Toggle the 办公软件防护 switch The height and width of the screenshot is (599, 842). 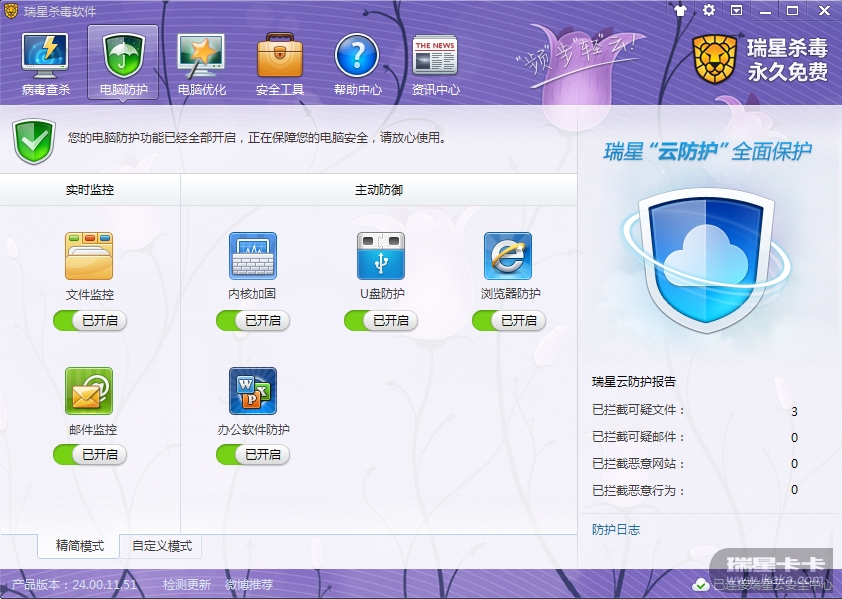click(253, 454)
